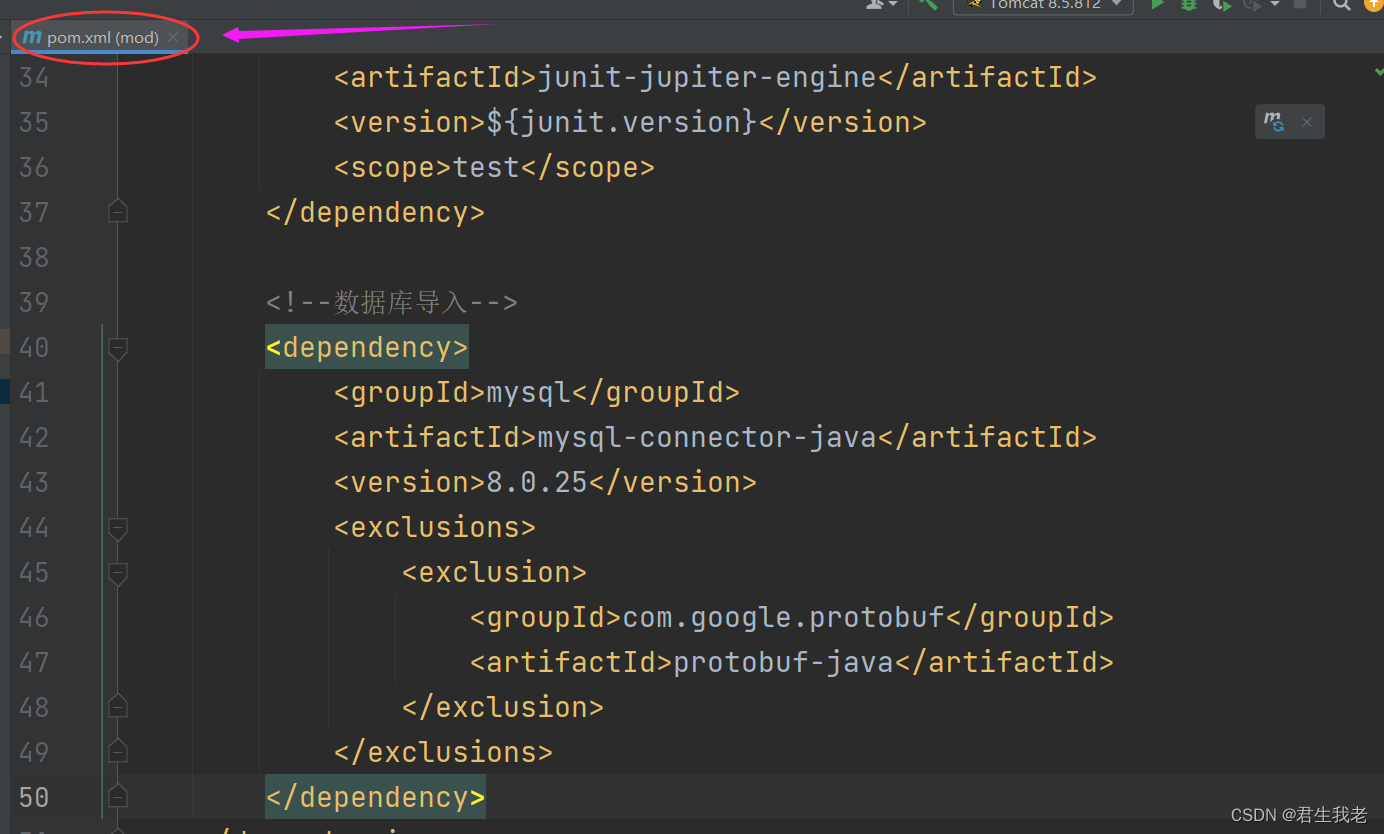Viewport: 1384px width, 834px height.
Task: Stop the running process square icon
Action: 1300,4
